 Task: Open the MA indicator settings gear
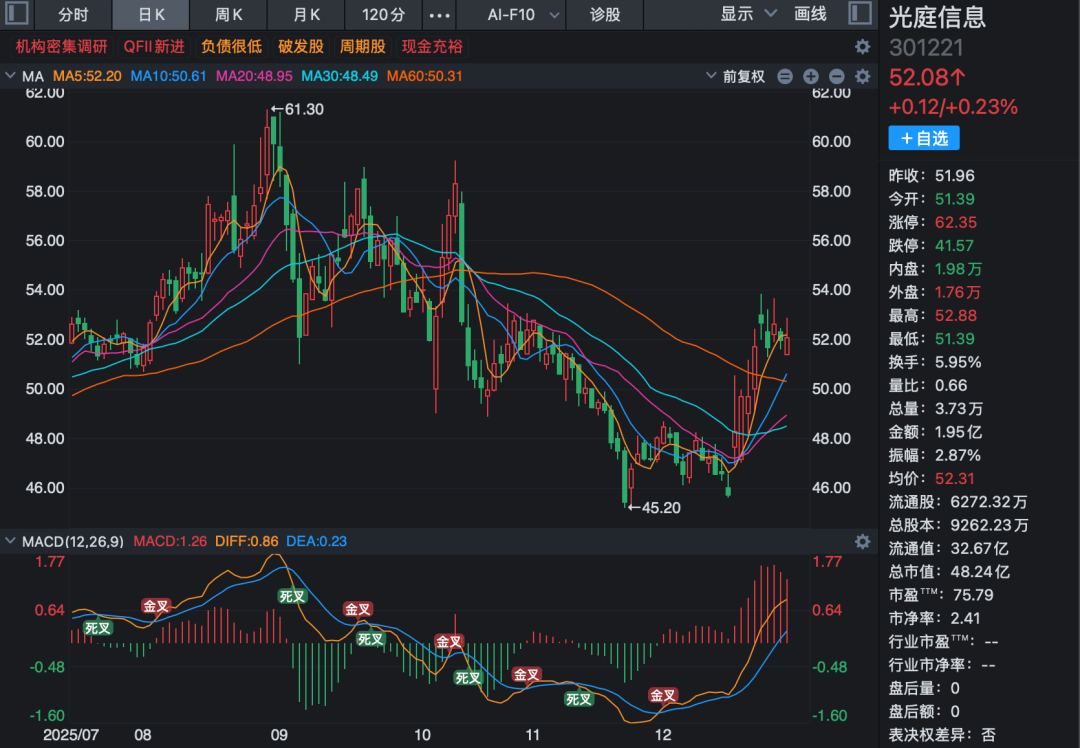point(862,76)
